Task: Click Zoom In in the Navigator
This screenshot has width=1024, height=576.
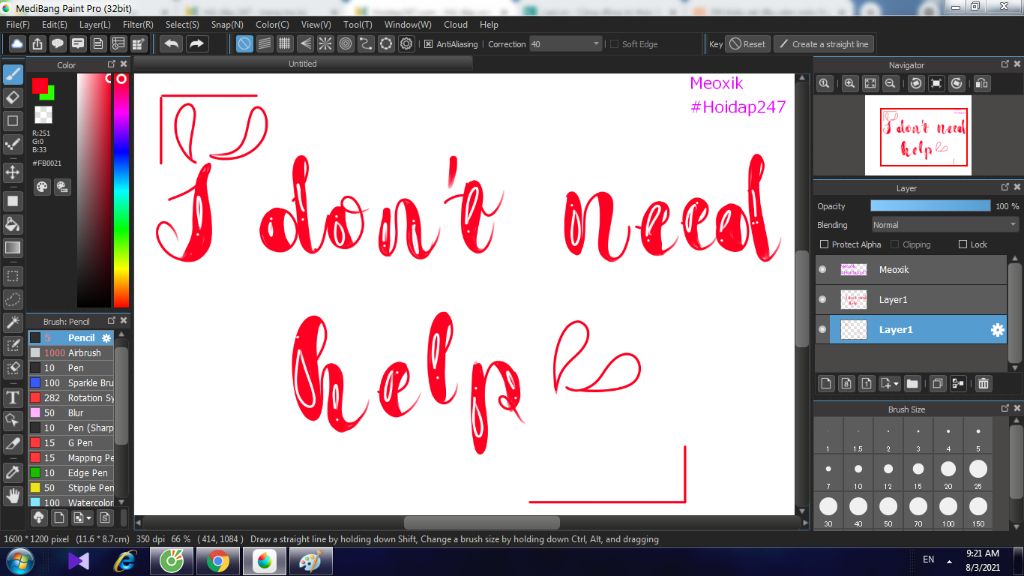Action: pyautogui.click(x=850, y=84)
